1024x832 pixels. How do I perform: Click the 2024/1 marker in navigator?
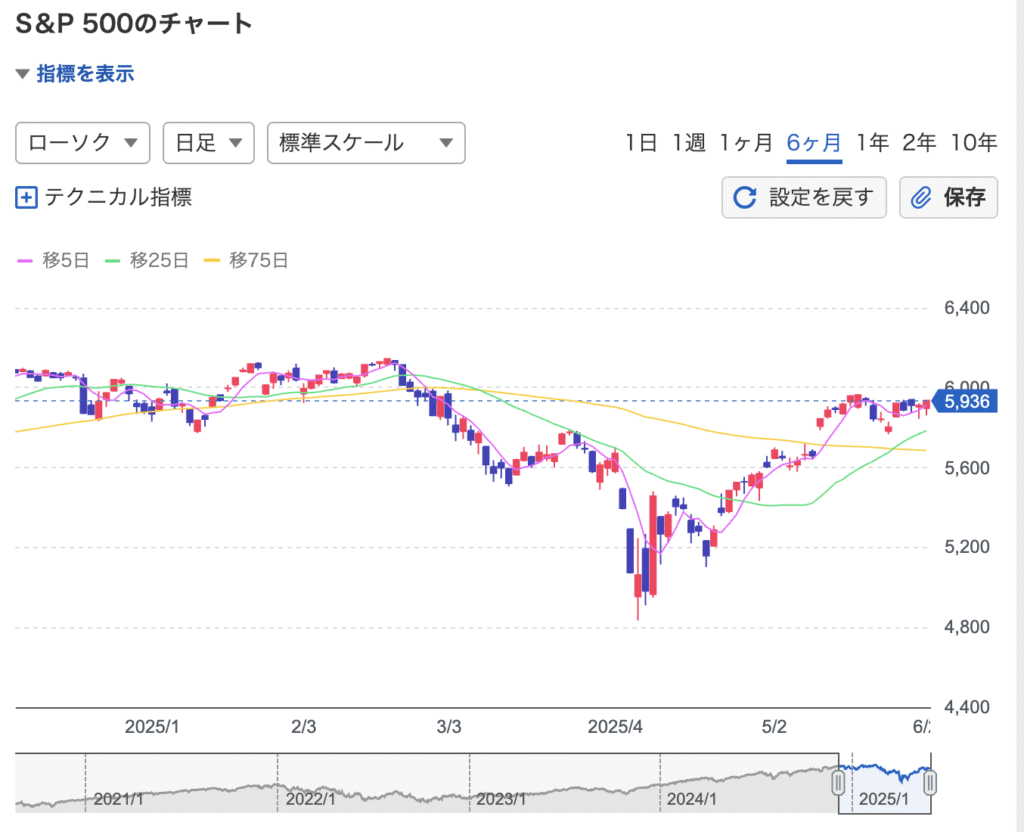click(x=692, y=799)
